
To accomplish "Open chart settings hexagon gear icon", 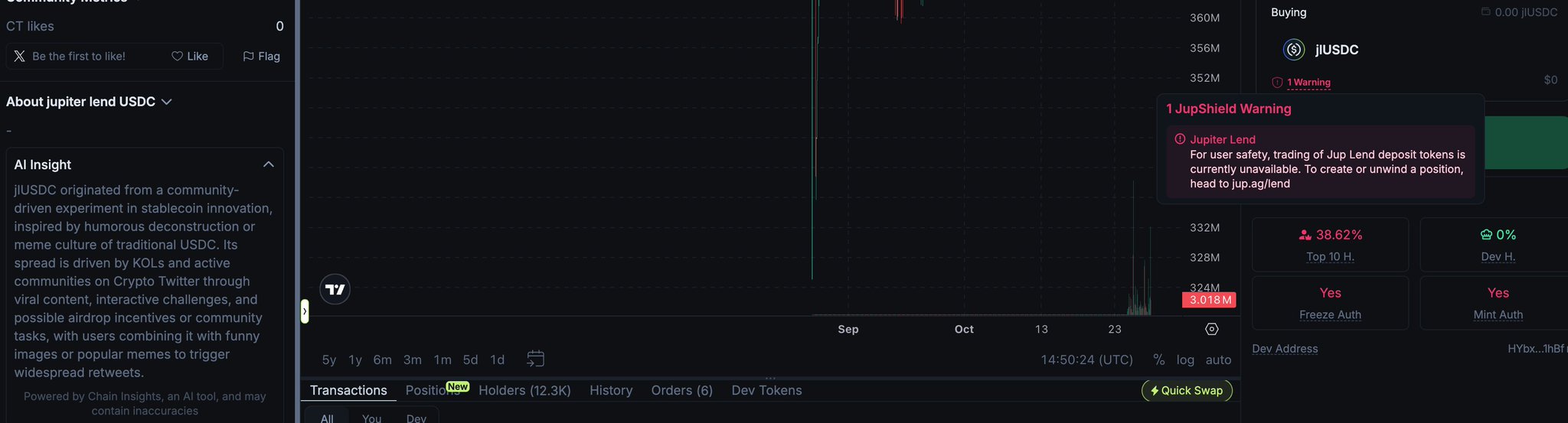I will tap(1211, 329).
